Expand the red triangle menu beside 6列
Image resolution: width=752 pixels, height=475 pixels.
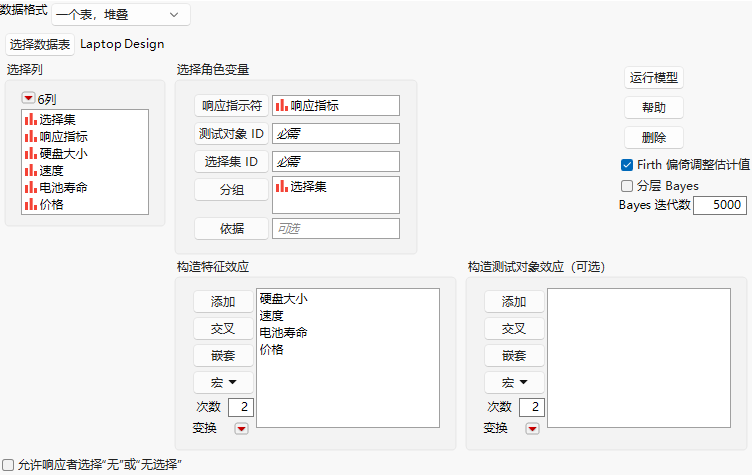click(28, 98)
